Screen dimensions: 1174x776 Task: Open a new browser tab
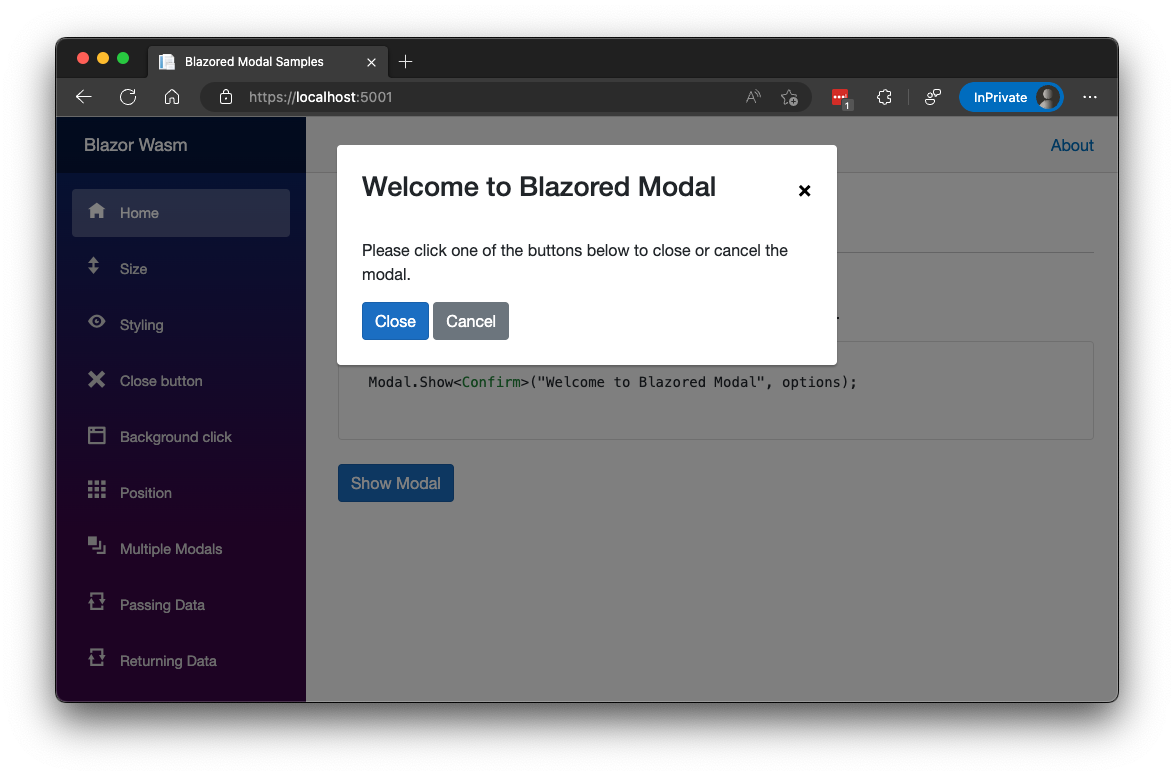406,61
